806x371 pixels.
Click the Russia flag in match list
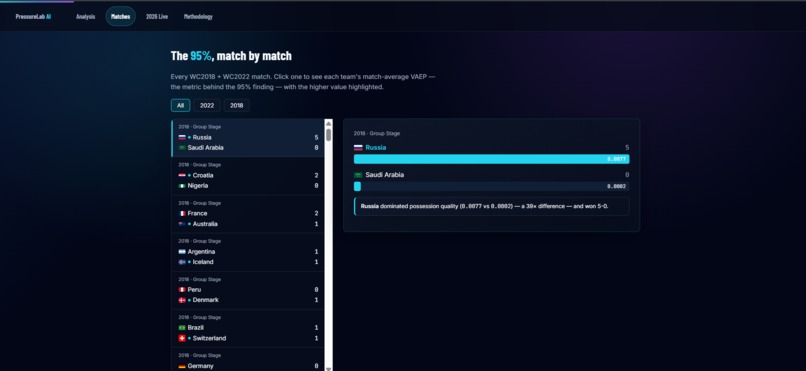[x=182, y=137]
